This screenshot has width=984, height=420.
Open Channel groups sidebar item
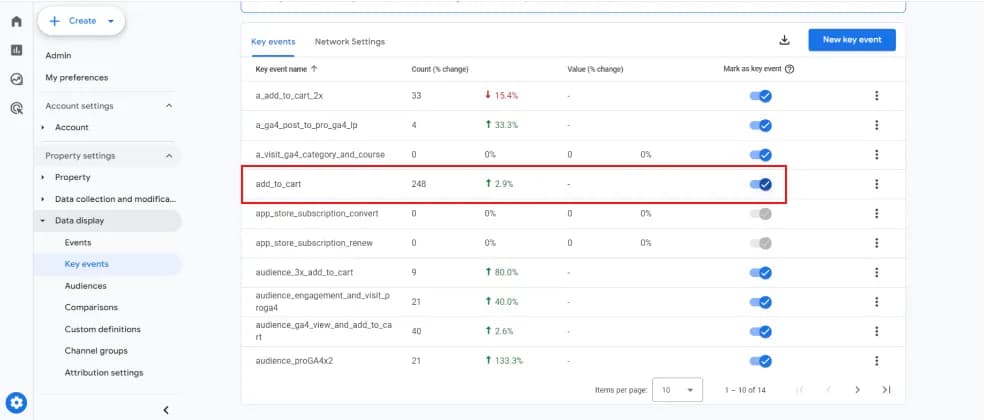click(96, 351)
